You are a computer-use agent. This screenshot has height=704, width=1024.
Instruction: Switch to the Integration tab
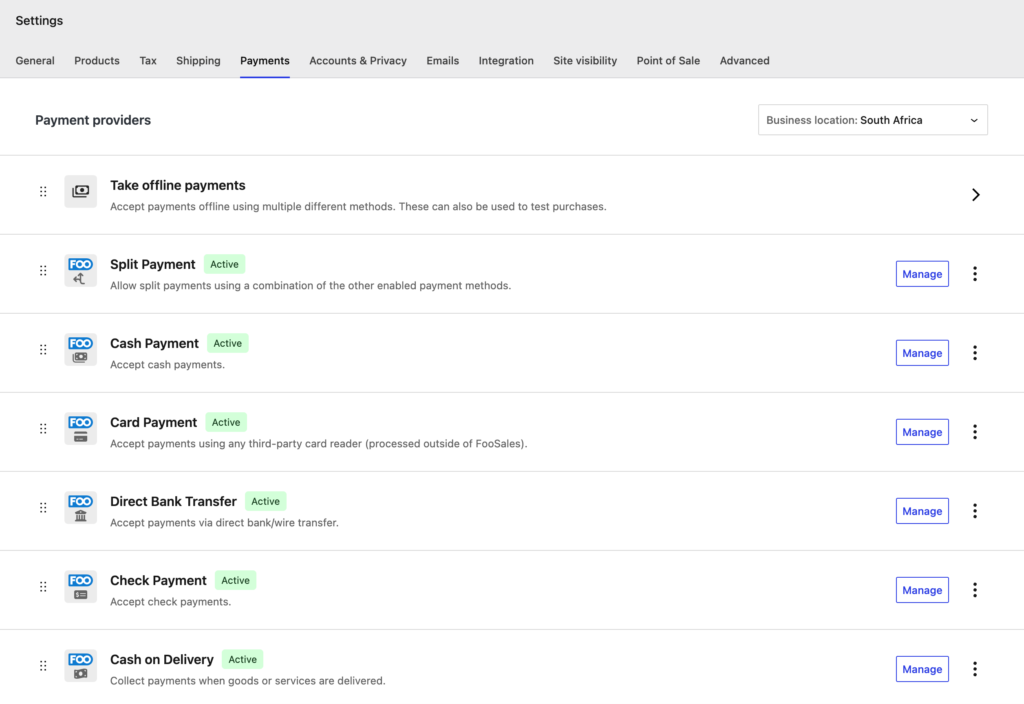506,61
